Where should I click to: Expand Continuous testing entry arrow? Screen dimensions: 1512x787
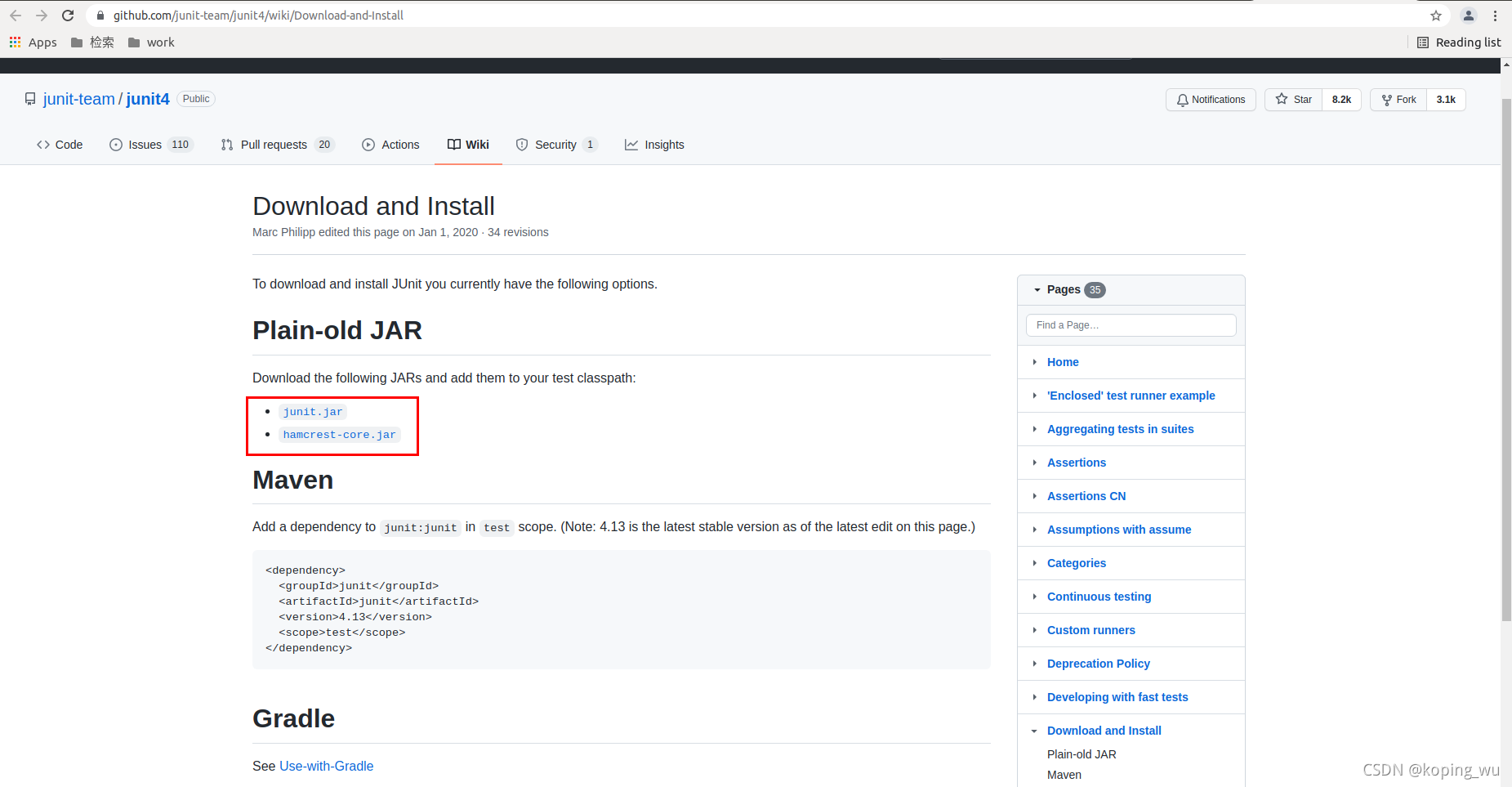tap(1034, 597)
